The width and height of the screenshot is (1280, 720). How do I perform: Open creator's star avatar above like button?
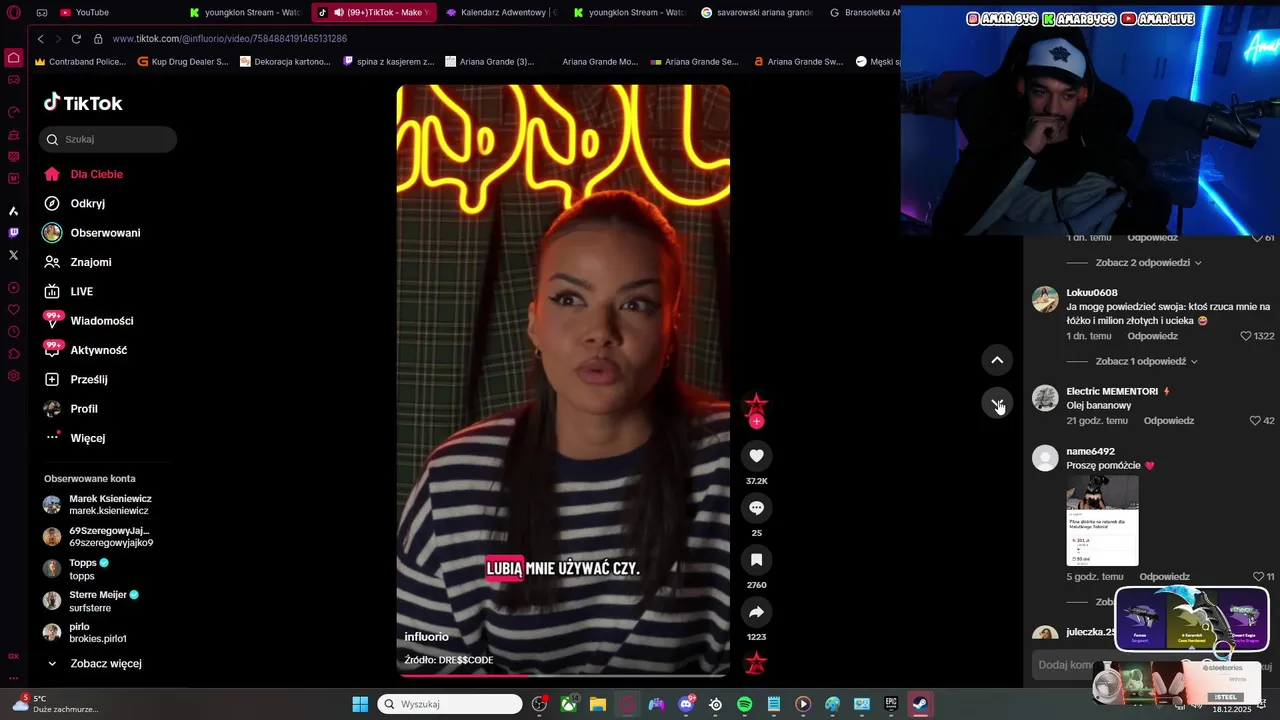756,404
